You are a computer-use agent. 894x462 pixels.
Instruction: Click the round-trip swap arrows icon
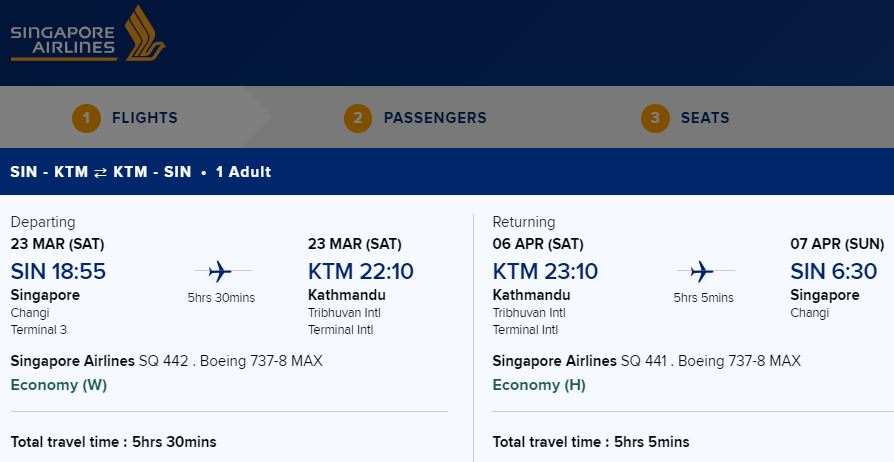101,172
